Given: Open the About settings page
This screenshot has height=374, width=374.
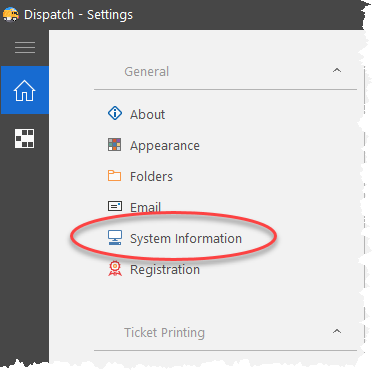Looking at the screenshot, I should 147,114.
